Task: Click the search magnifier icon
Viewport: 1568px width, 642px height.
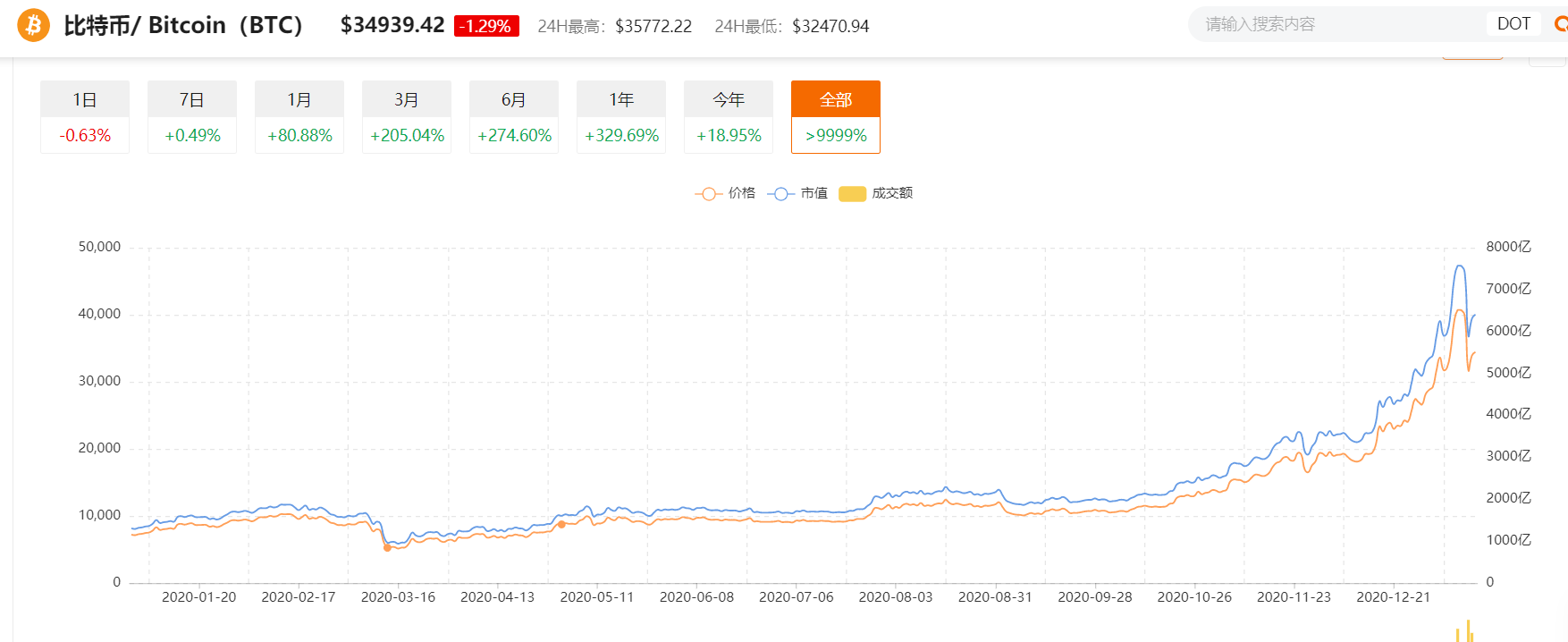Action: (1560, 24)
